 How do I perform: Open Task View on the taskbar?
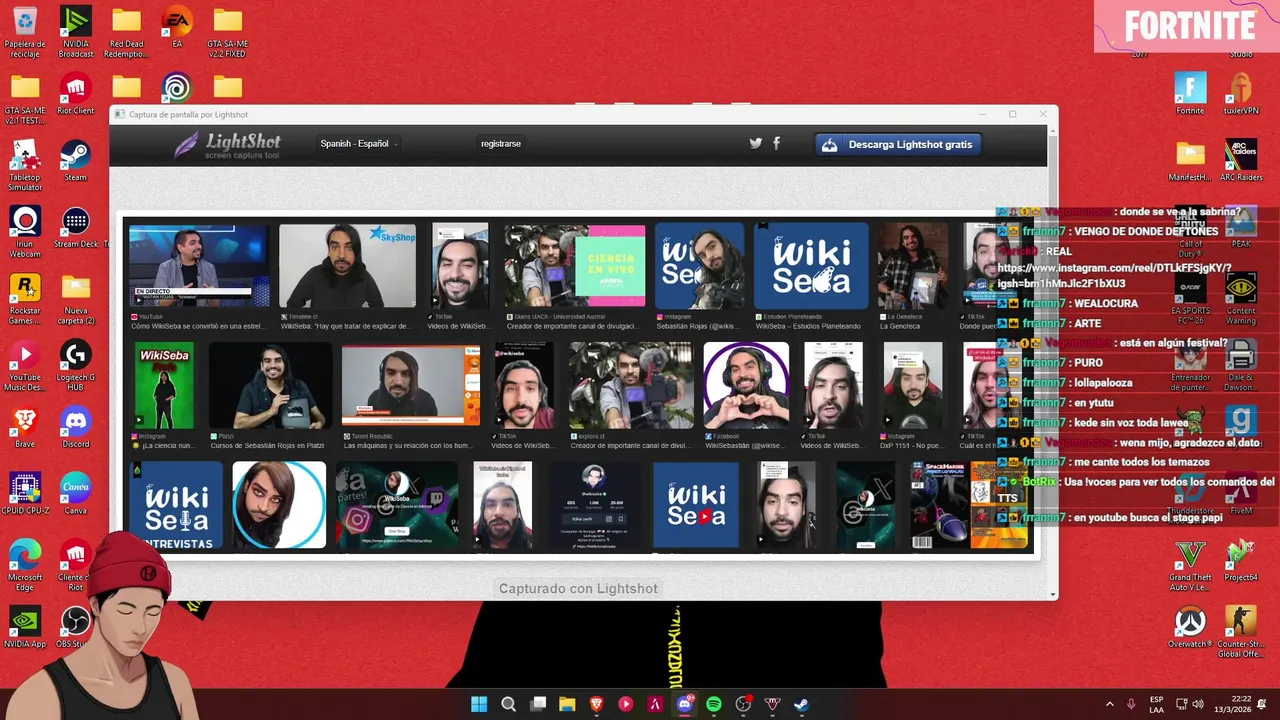tap(538, 704)
